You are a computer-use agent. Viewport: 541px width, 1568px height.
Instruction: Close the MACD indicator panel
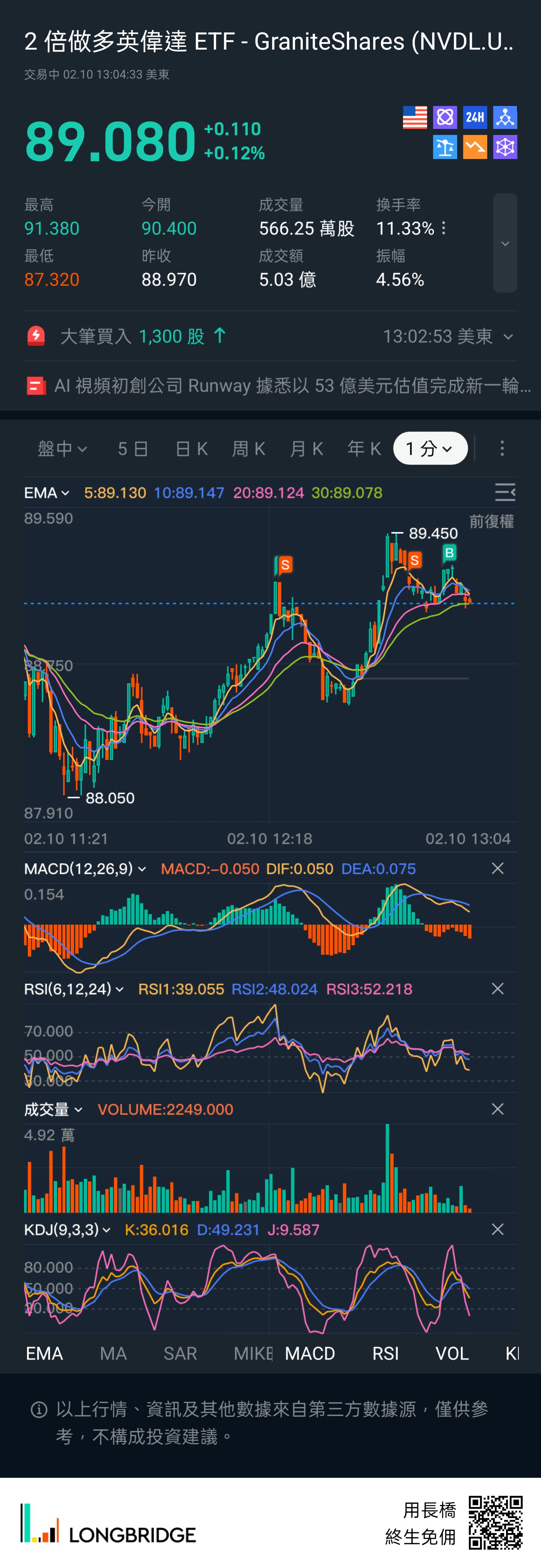click(x=497, y=868)
